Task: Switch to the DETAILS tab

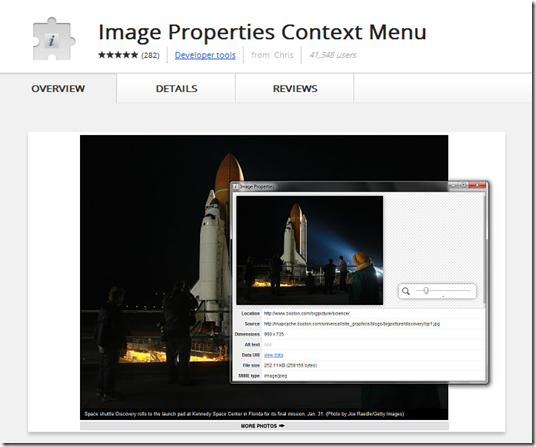Action: coord(176,89)
